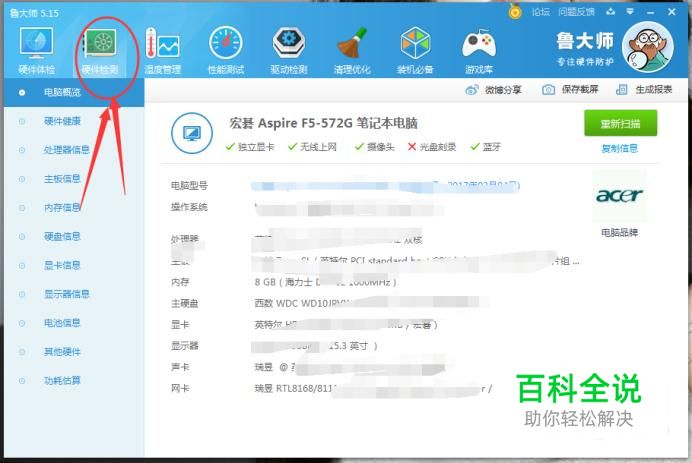Open 驱动检测 driver detection icon
This screenshot has height=463, width=692.
289,50
